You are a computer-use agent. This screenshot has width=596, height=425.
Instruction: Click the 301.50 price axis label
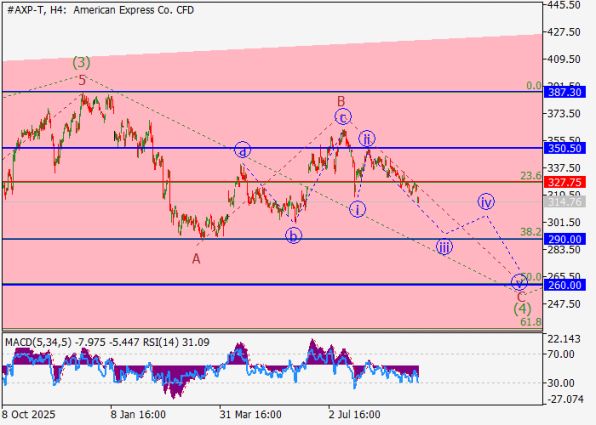coord(565,222)
